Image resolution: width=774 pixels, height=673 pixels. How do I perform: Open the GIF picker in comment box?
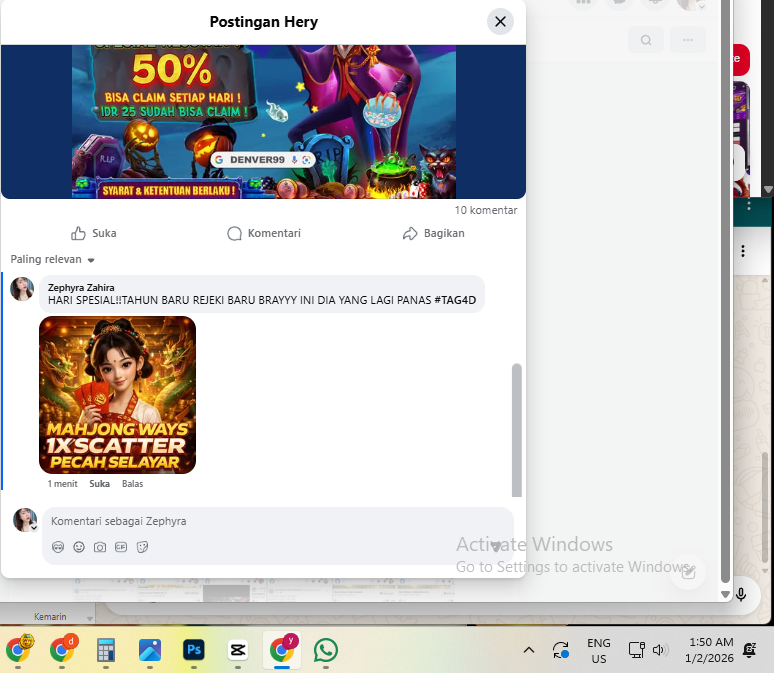tap(121, 547)
